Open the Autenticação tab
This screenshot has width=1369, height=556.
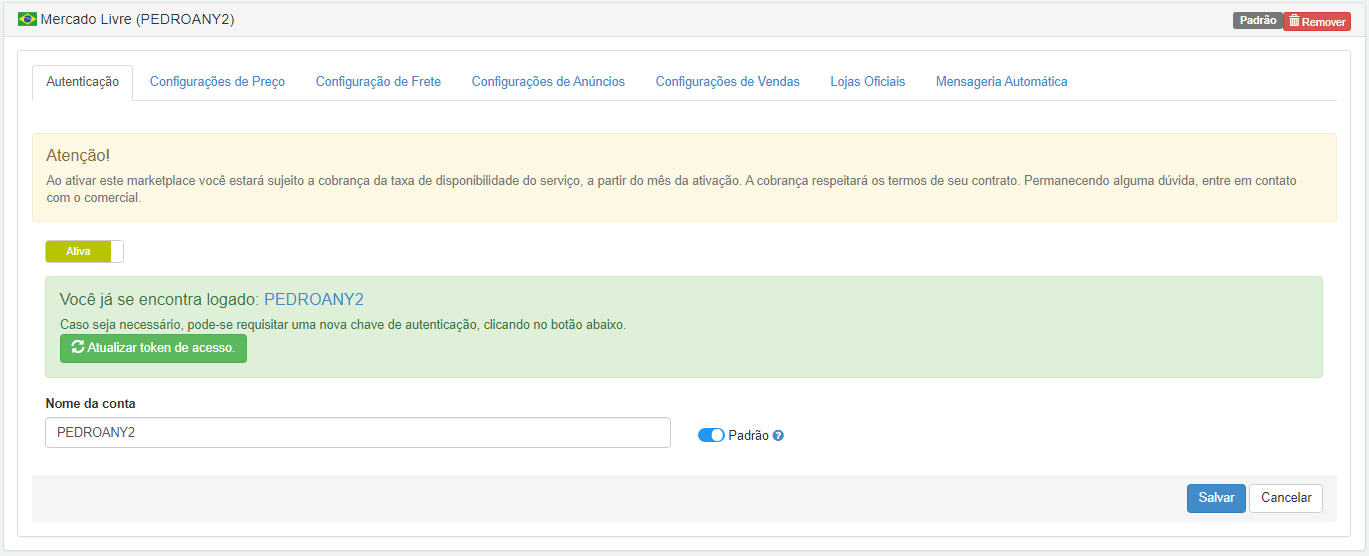click(x=83, y=82)
